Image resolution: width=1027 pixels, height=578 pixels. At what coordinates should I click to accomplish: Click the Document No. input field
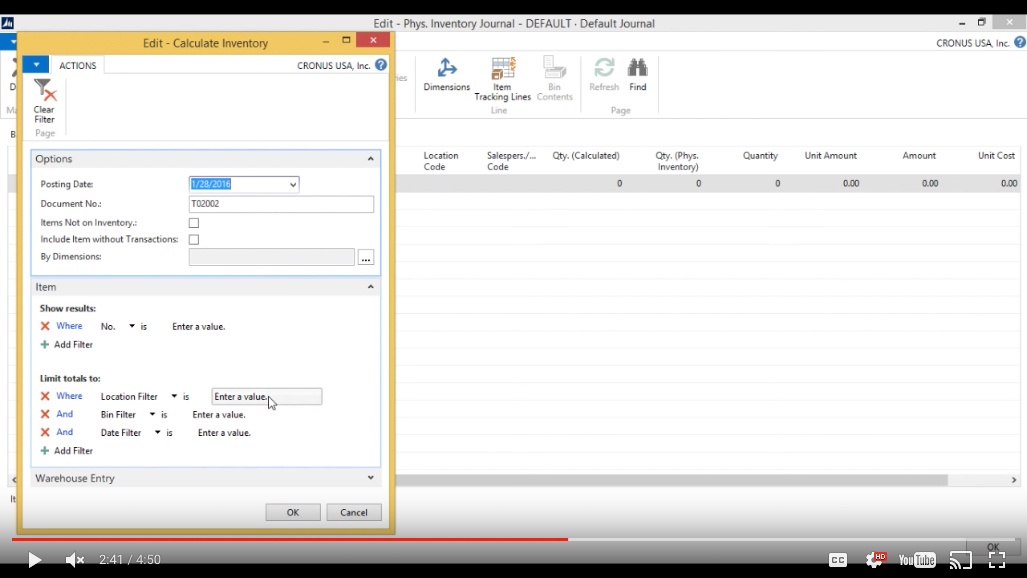[281, 204]
